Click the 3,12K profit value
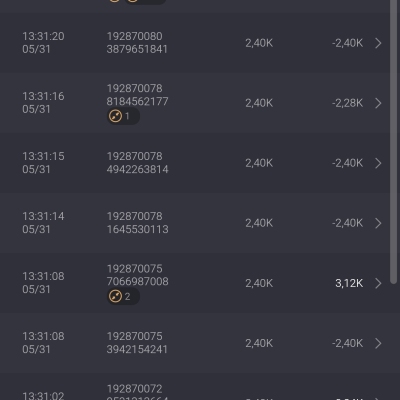This screenshot has width=400, height=400. 349,283
